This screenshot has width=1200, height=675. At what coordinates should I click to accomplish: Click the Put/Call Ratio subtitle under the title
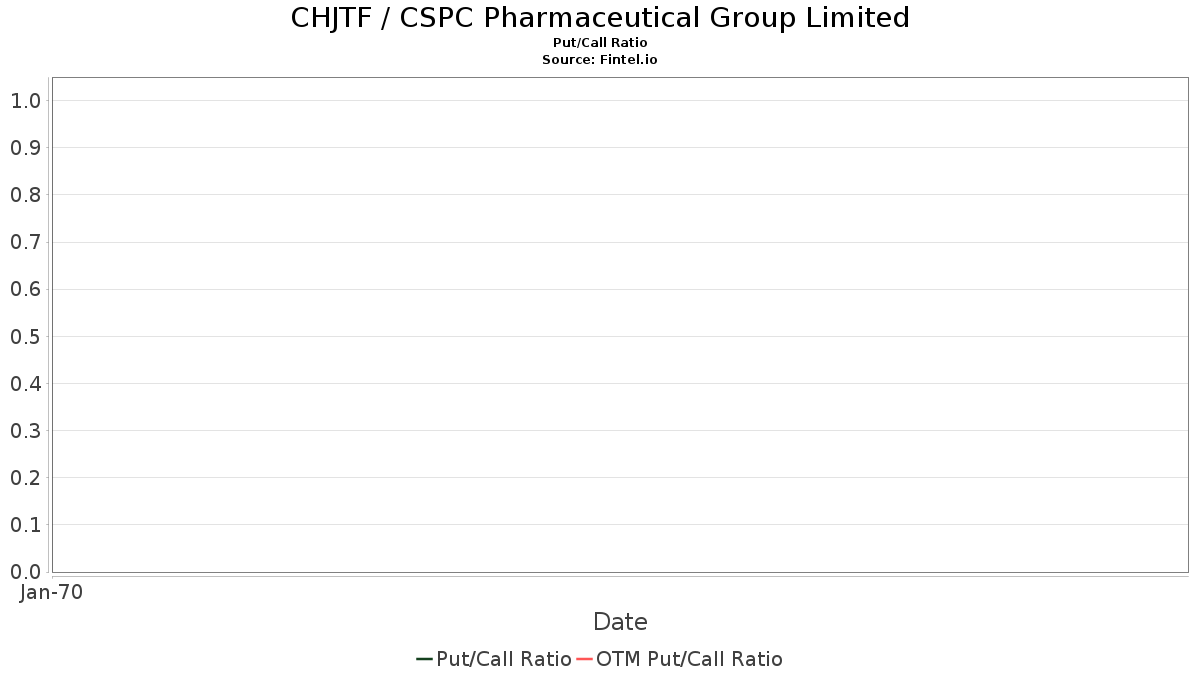coord(600,43)
